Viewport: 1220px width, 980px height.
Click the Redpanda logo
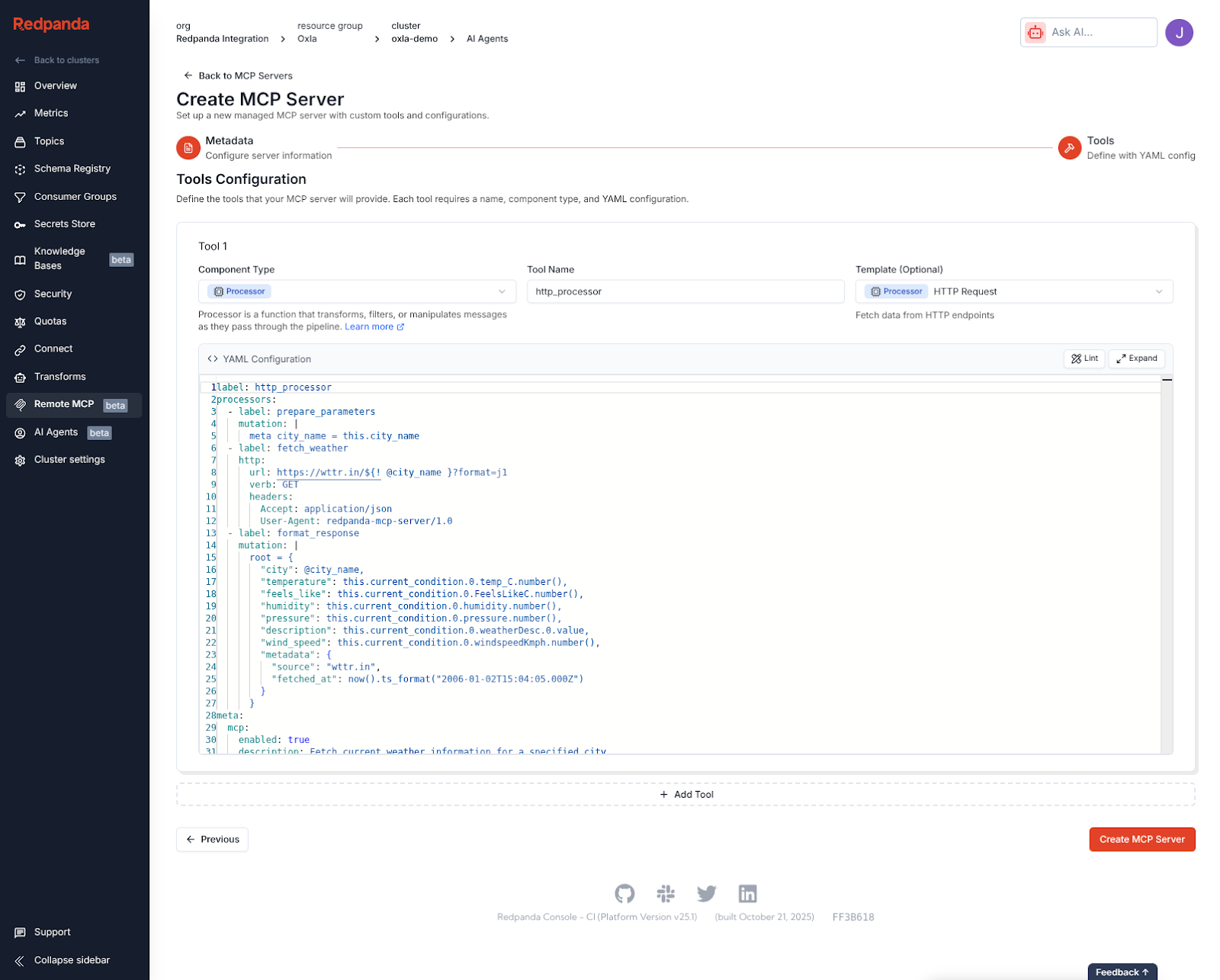(x=51, y=24)
